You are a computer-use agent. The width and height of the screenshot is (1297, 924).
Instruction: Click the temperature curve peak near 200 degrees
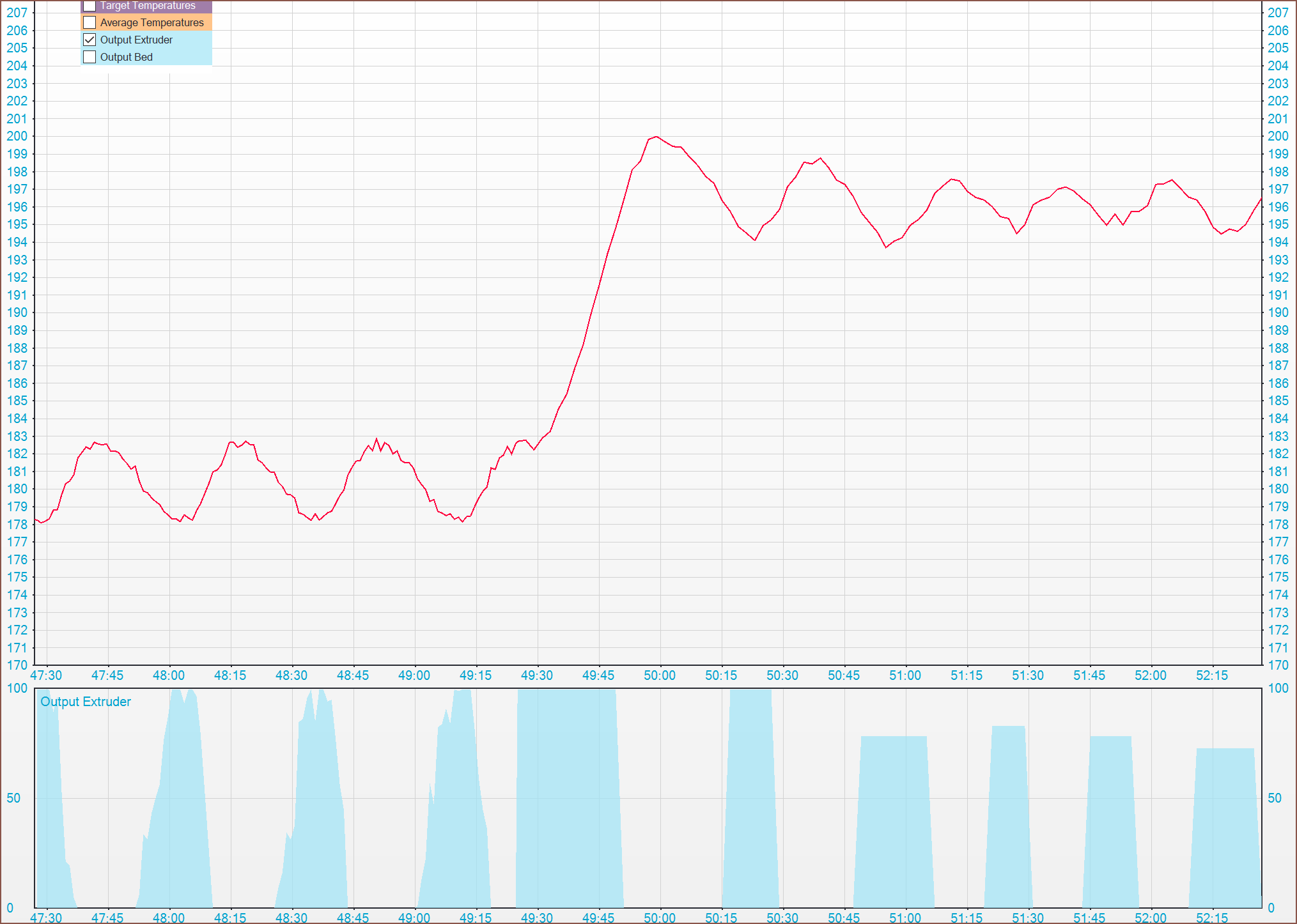pos(656,137)
